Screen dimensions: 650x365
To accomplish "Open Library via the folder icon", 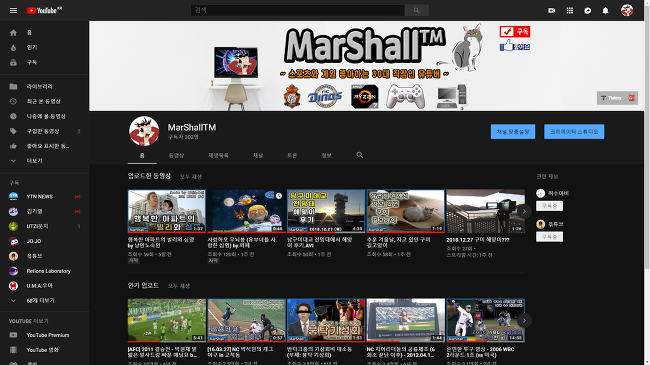I will click(x=13, y=86).
